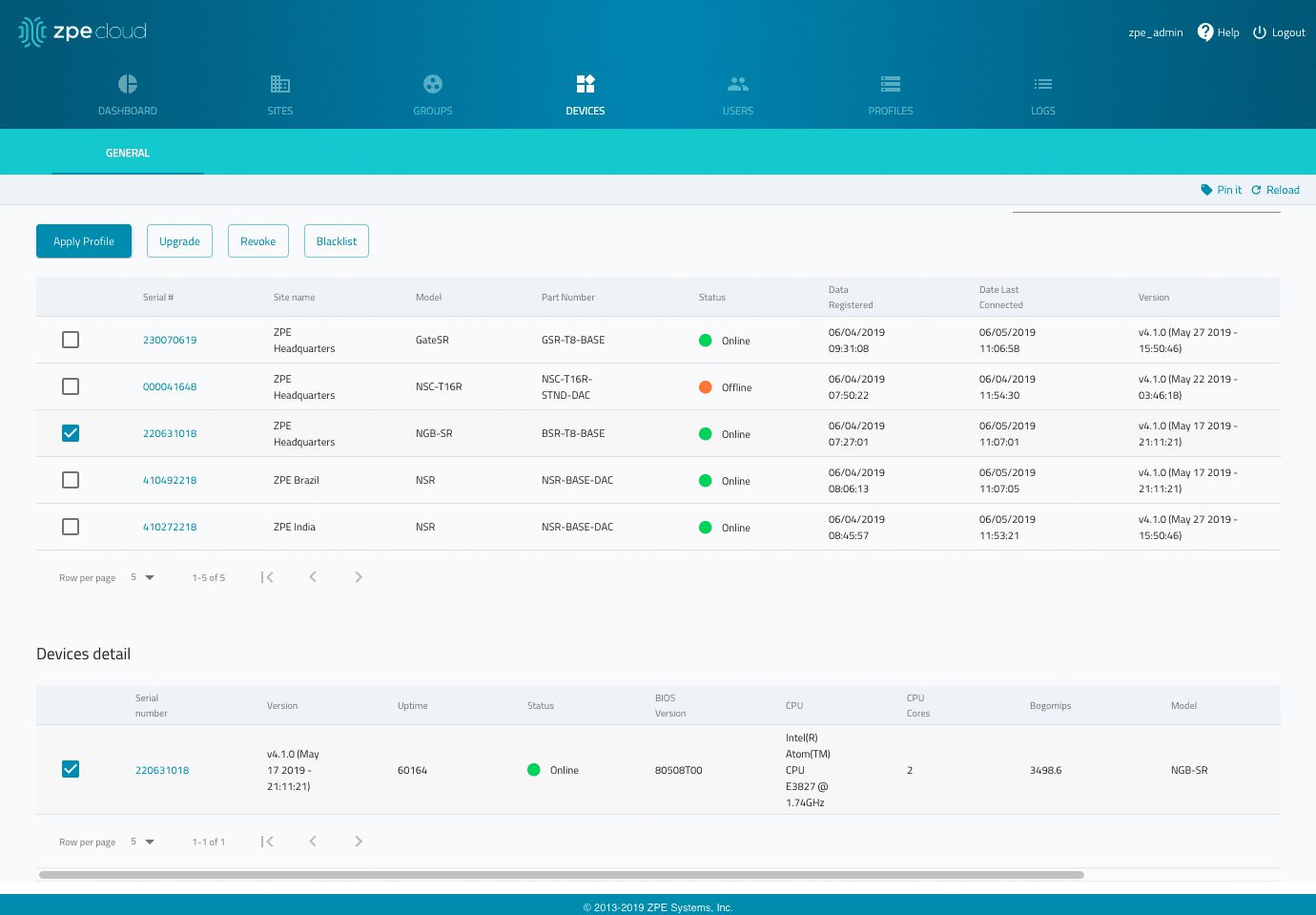Open the Users people icon
This screenshot has width=1316, height=915.
tap(738, 84)
